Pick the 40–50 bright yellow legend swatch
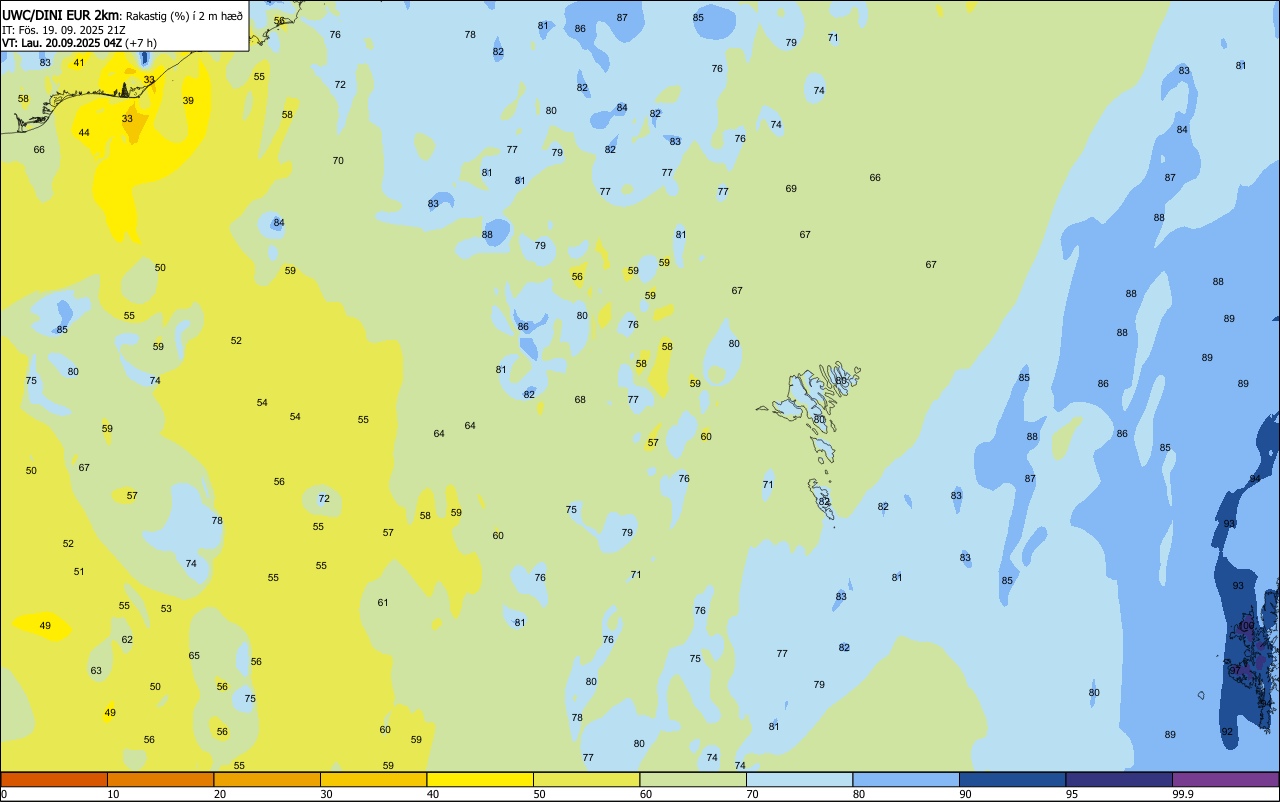Image resolution: width=1280 pixels, height=802 pixels. coord(480,779)
